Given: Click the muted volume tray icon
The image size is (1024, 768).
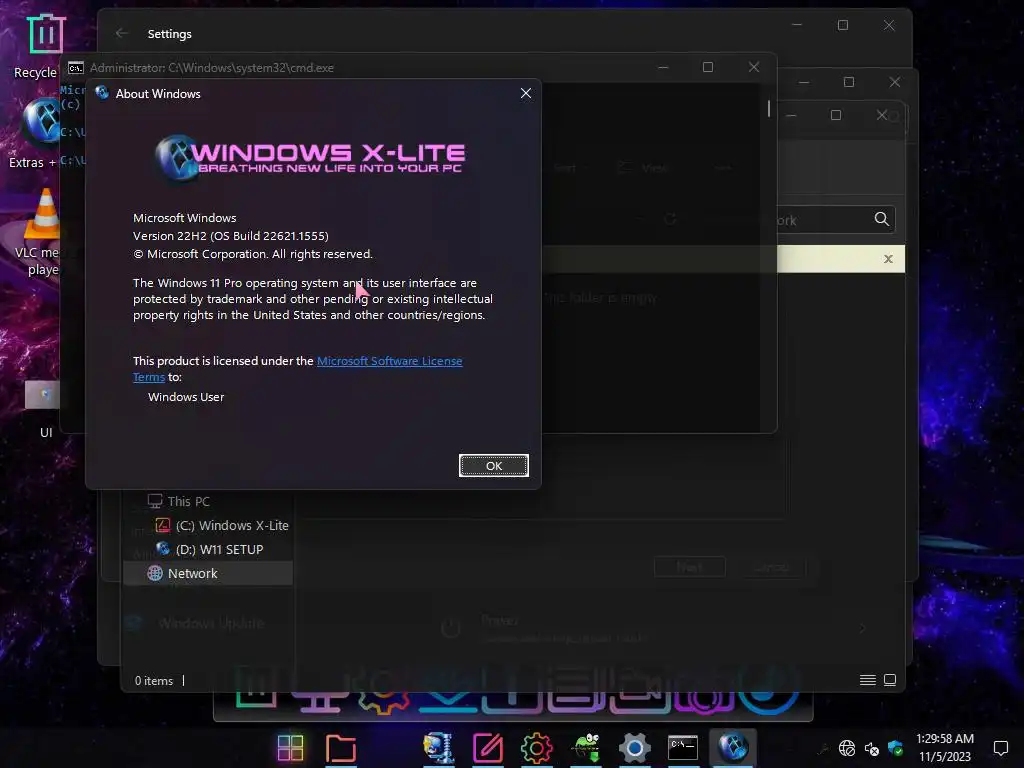Looking at the screenshot, I should tap(871, 748).
